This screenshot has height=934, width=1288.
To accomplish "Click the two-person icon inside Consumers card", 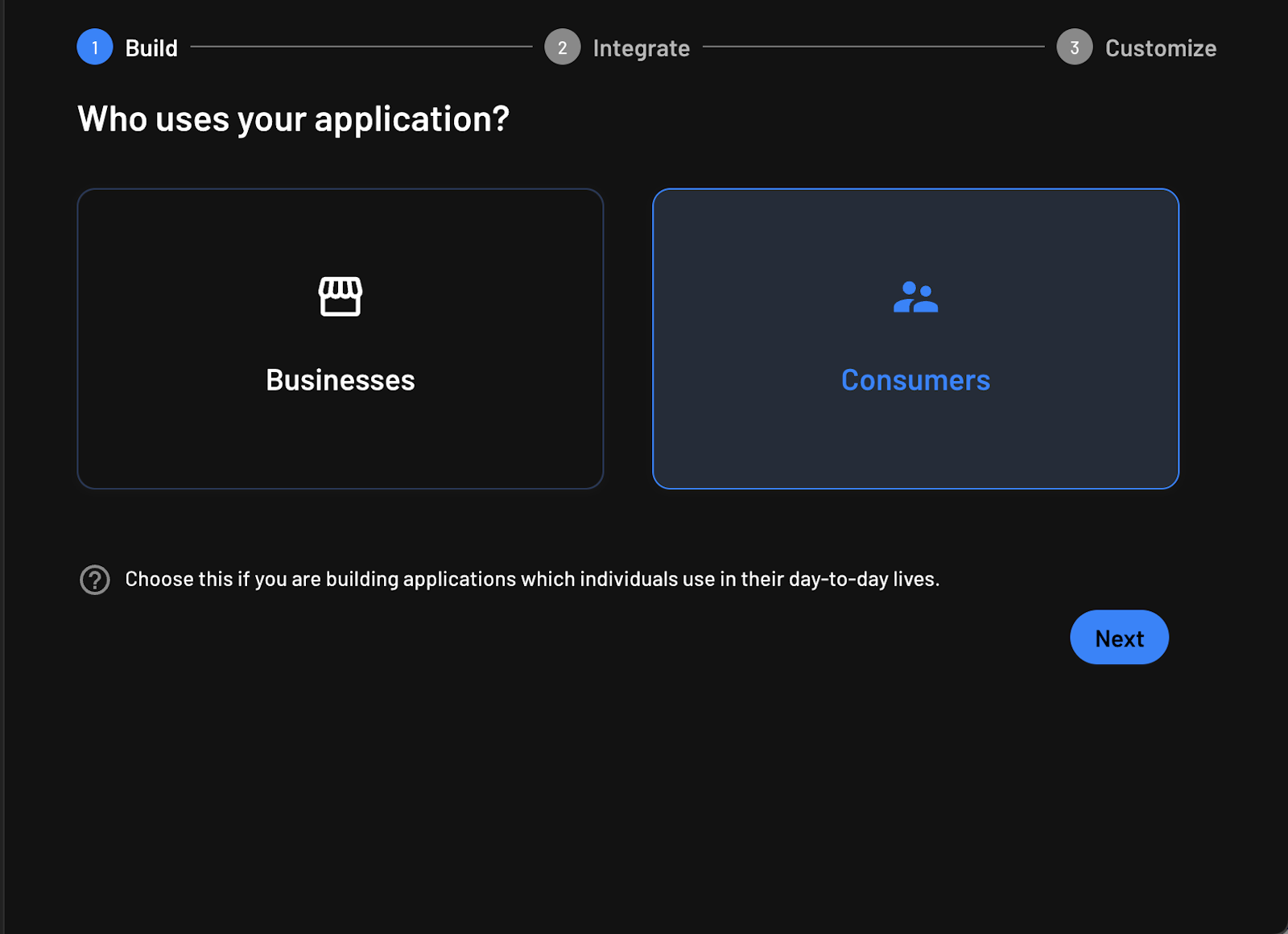I will click(915, 298).
